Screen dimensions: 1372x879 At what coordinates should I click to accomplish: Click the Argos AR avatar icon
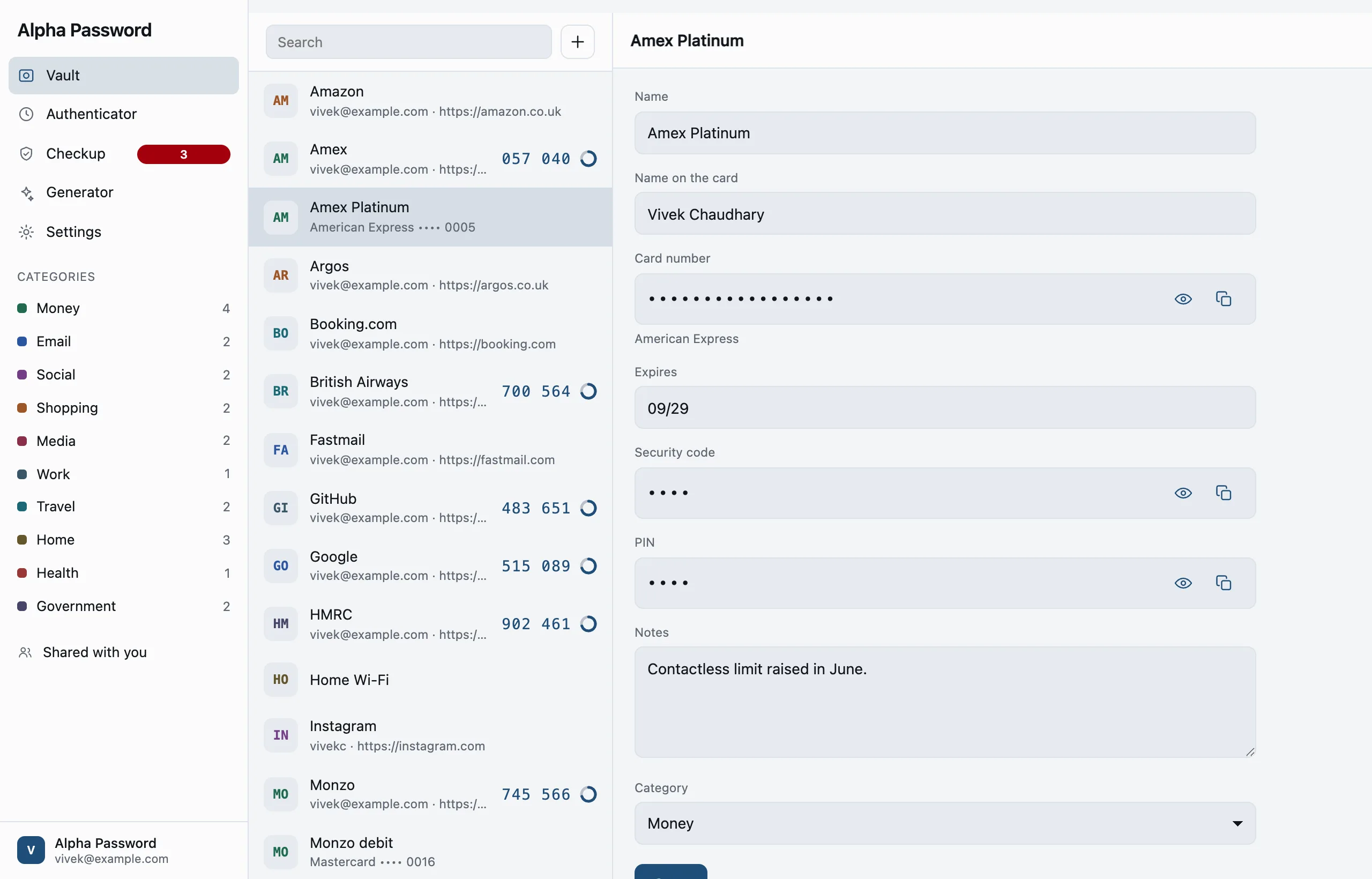(281, 275)
